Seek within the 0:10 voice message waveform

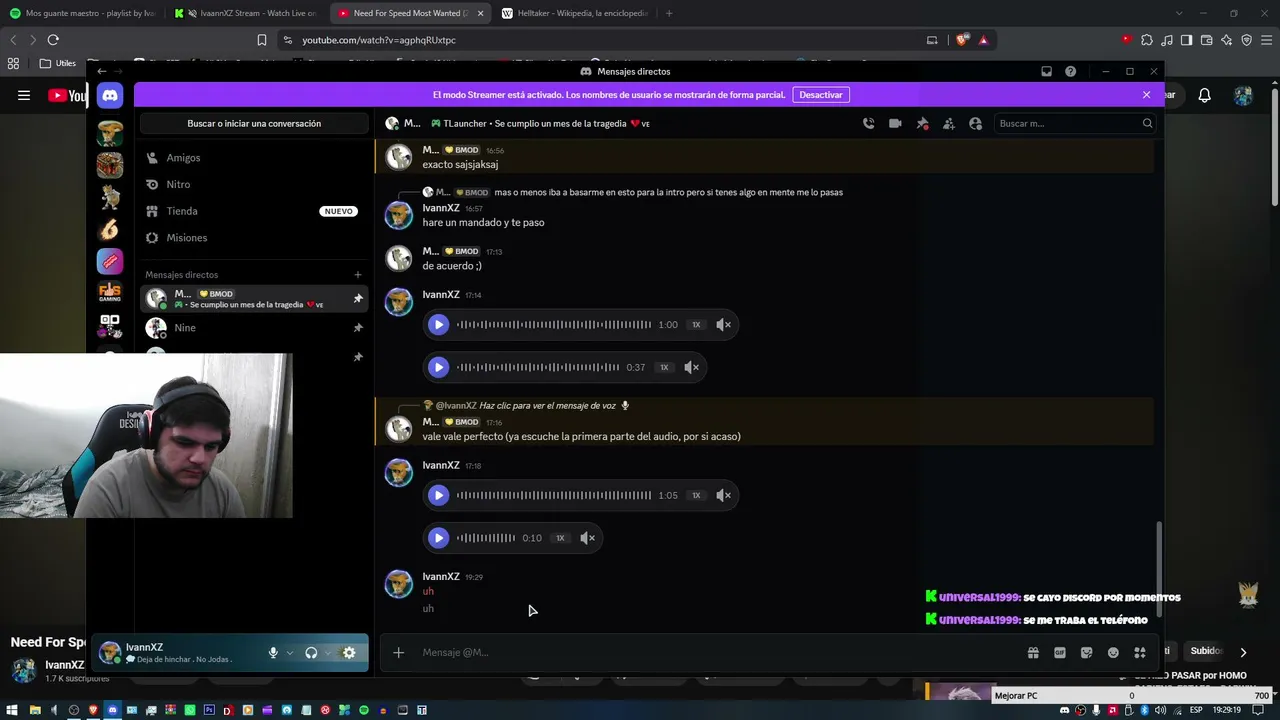pos(486,538)
